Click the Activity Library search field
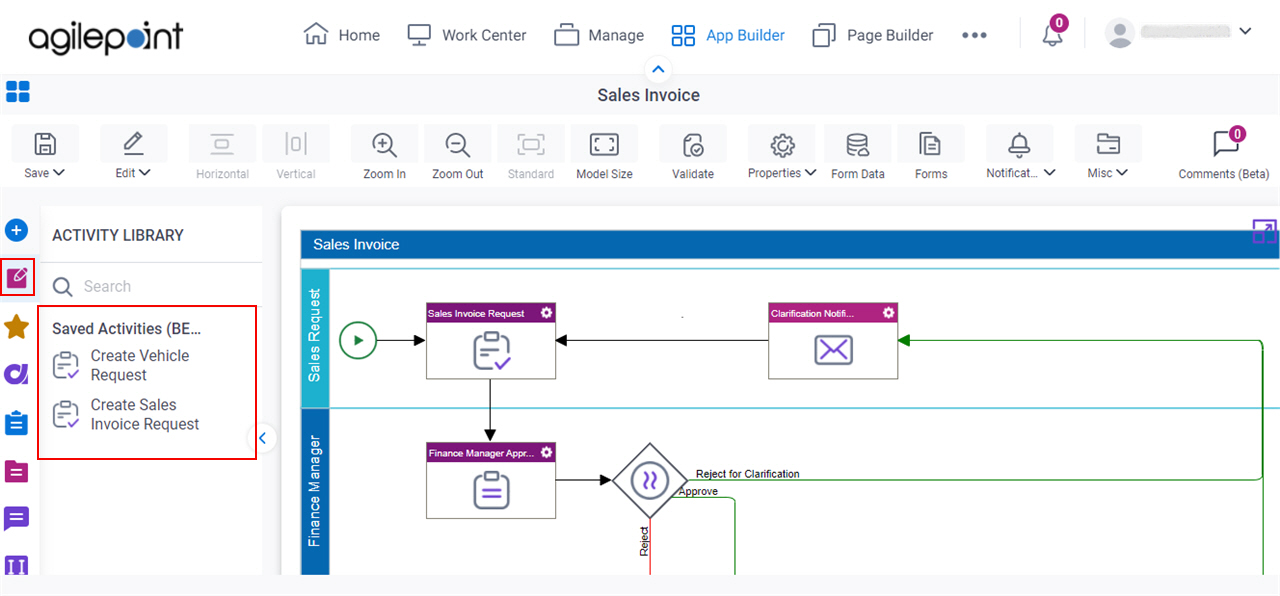Image resolution: width=1280 pixels, height=596 pixels. tap(150, 286)
